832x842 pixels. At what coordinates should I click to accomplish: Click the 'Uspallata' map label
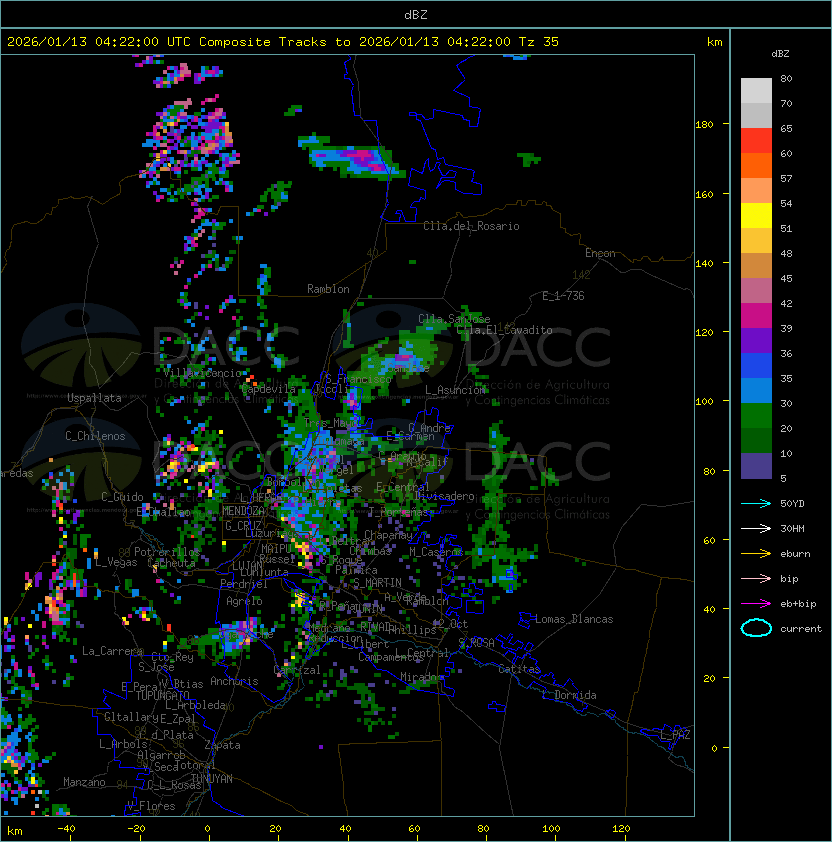(x=94, y=398)
